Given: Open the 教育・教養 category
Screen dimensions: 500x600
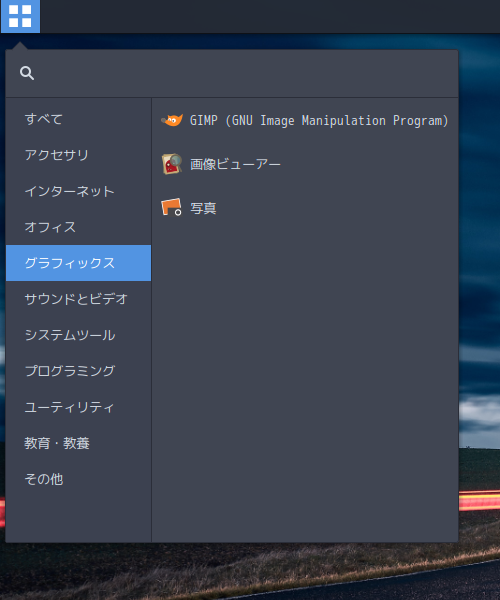Looking at the screenshot, I should point(78,443).
